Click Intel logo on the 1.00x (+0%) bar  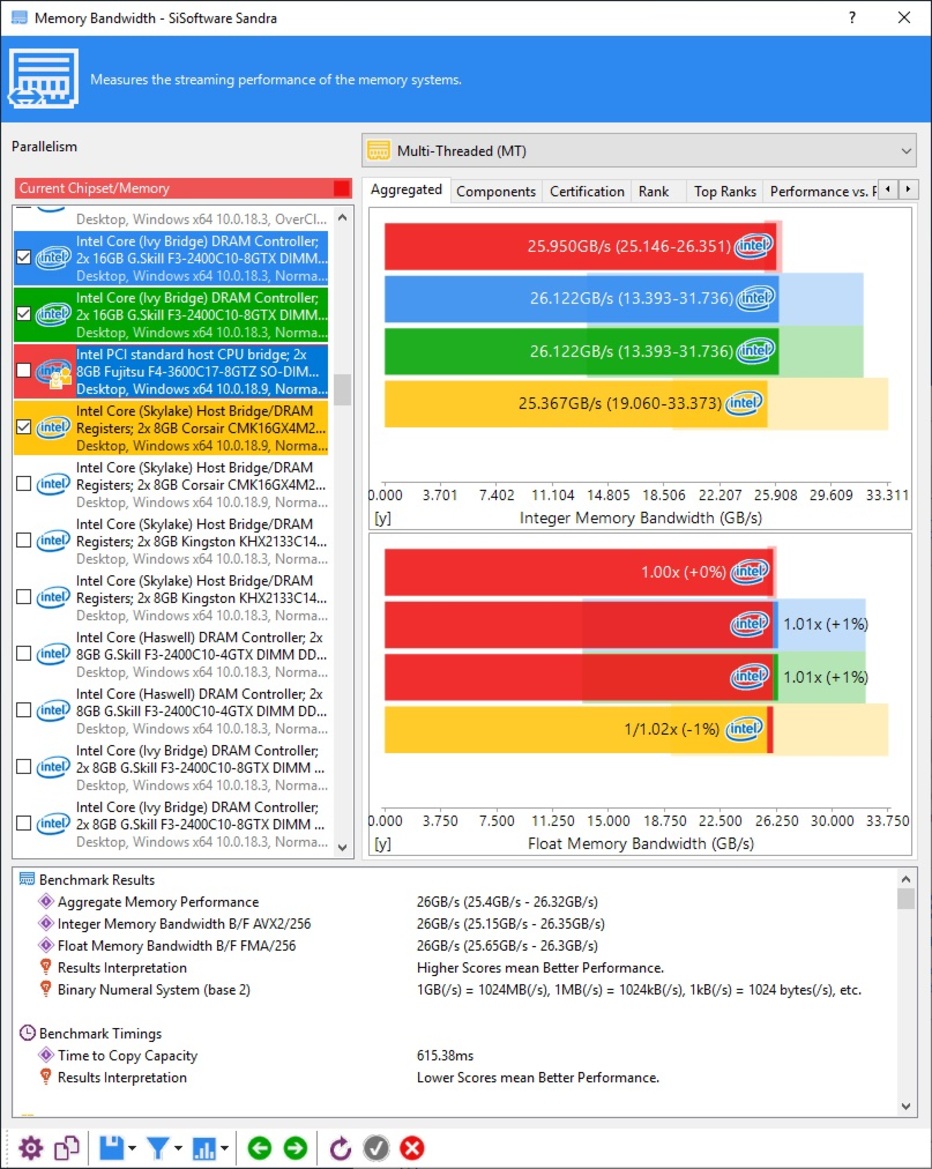coord(749,572)
